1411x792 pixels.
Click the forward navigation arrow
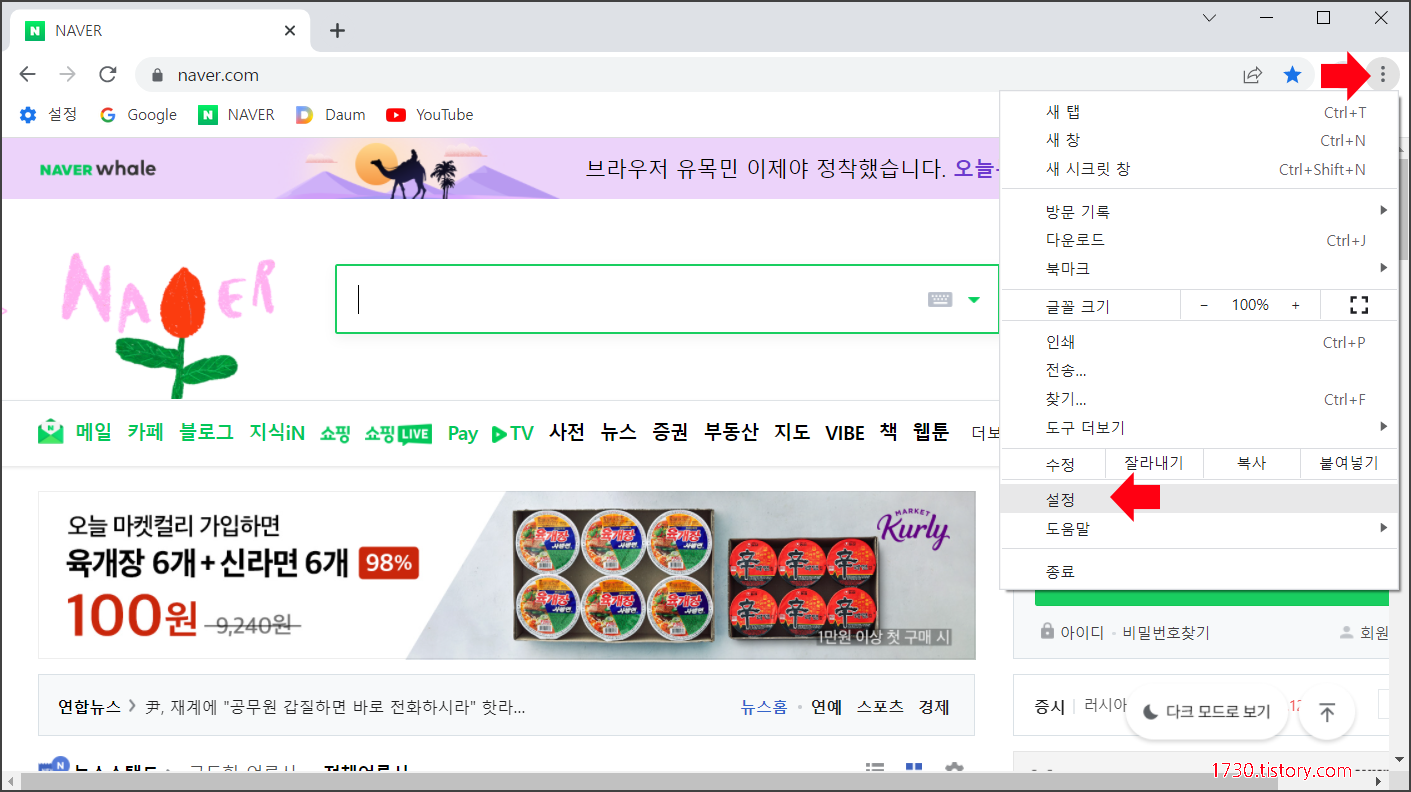(67, 74)
